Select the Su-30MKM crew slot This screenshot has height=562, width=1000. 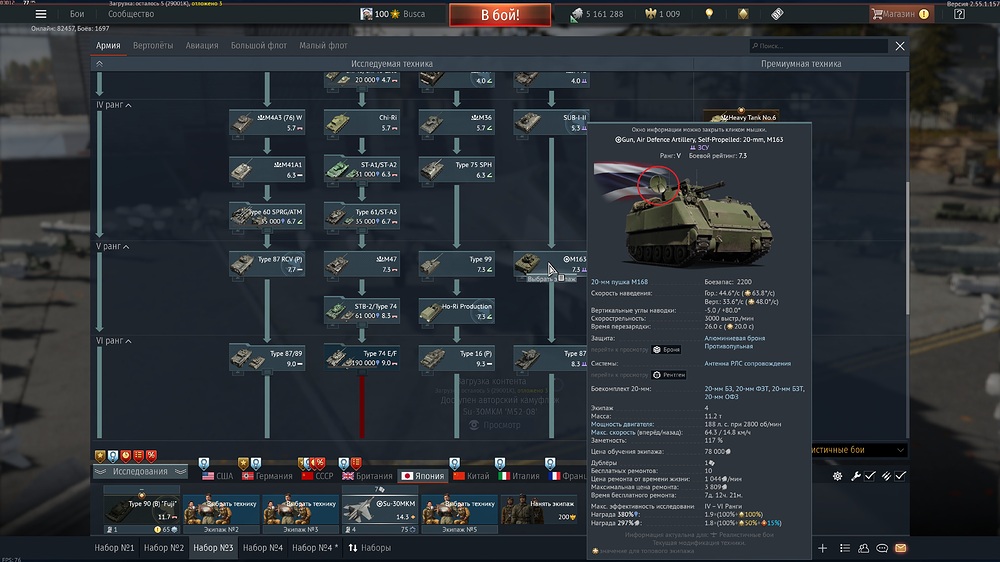[379, 510]
